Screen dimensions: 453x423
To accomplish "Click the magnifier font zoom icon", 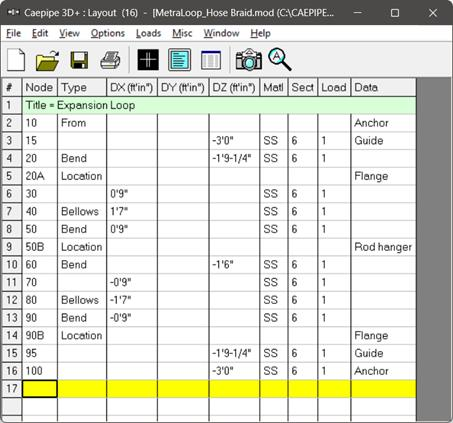I will tap(280, 60).
